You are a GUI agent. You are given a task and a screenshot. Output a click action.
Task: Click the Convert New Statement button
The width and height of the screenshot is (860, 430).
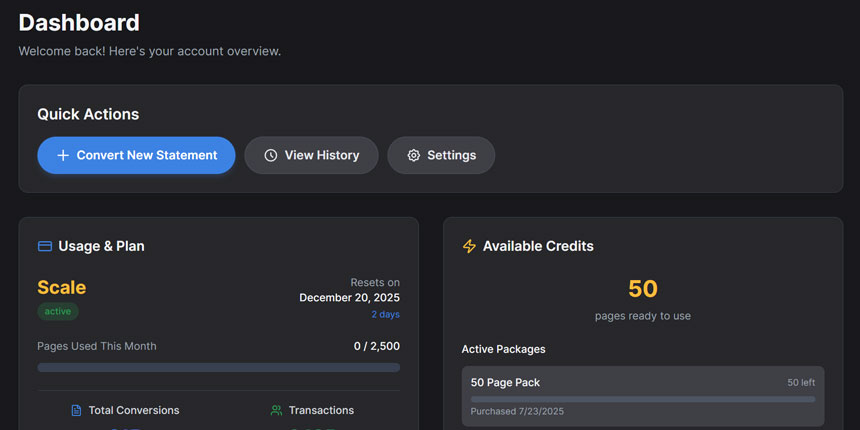point(136,155)
